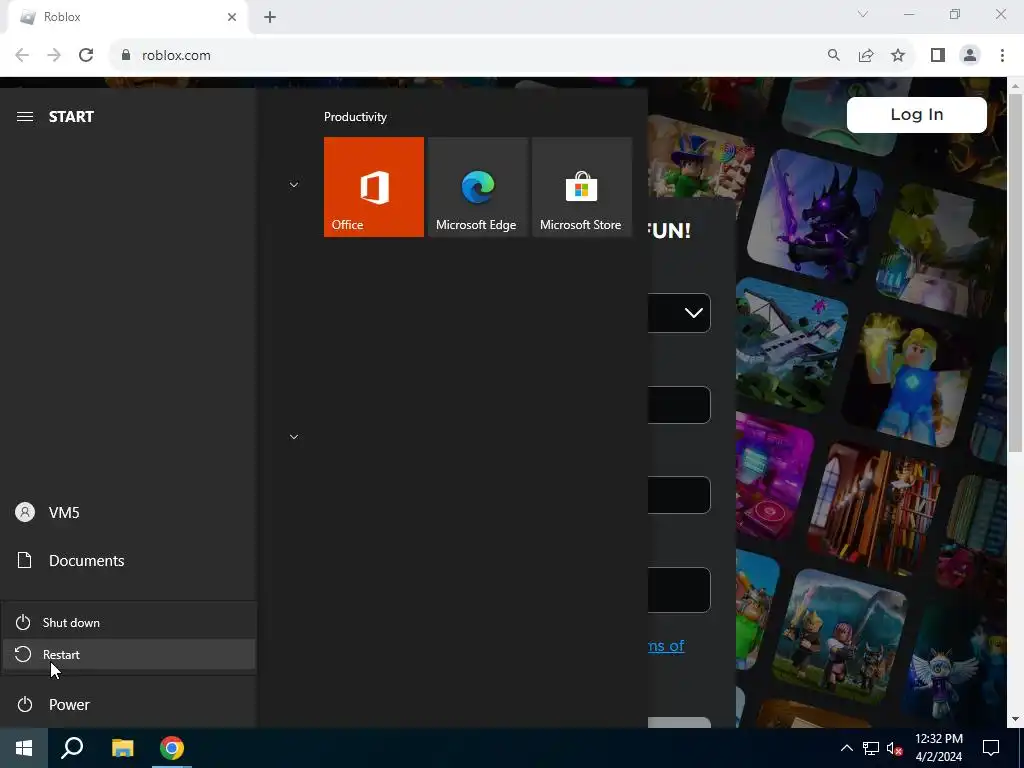Open taskbar Search magnifier
This screenshot has width=1024, height=768.
click(72, 748)
